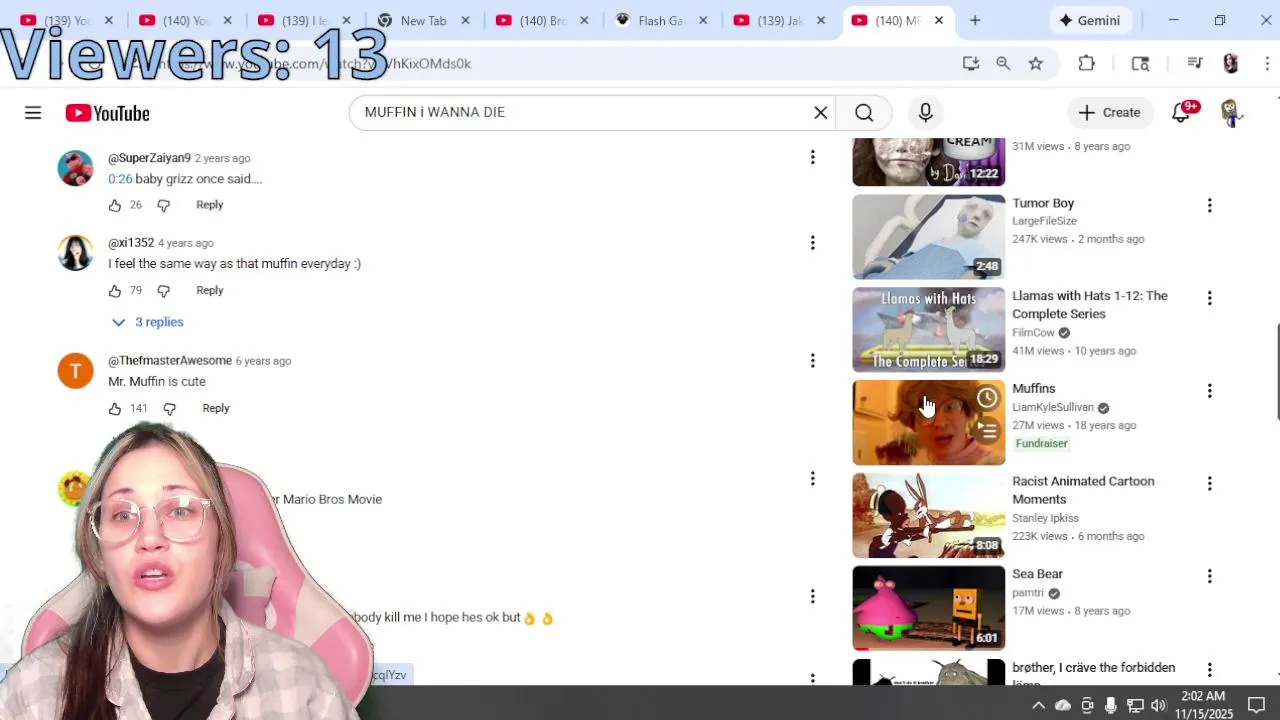Open options for @SuperZaiyan9 comment
Image resolution: width=1280 pixels, height=720 pixels.
point(812,157)
